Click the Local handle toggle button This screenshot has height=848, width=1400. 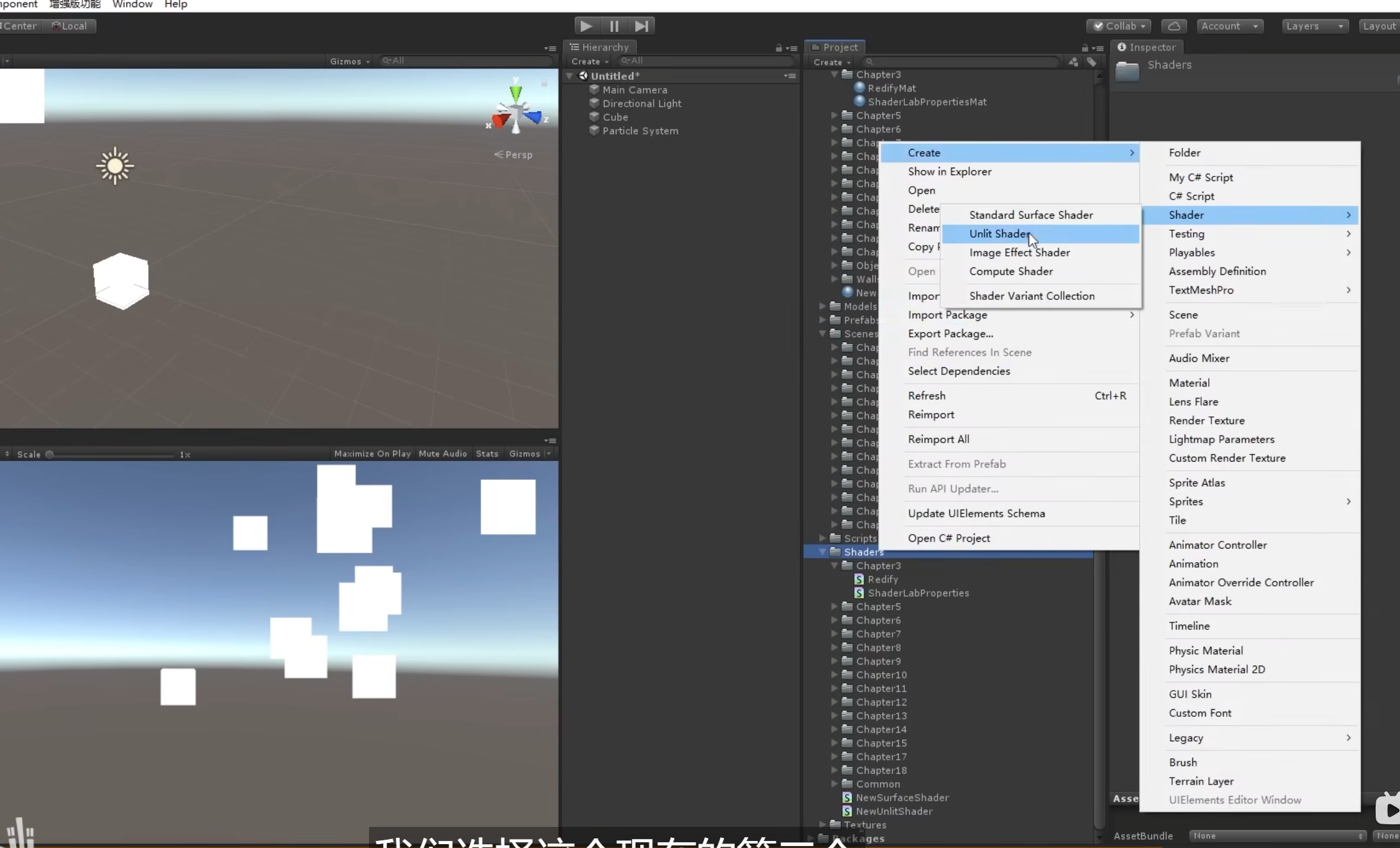tap(70, 26)
